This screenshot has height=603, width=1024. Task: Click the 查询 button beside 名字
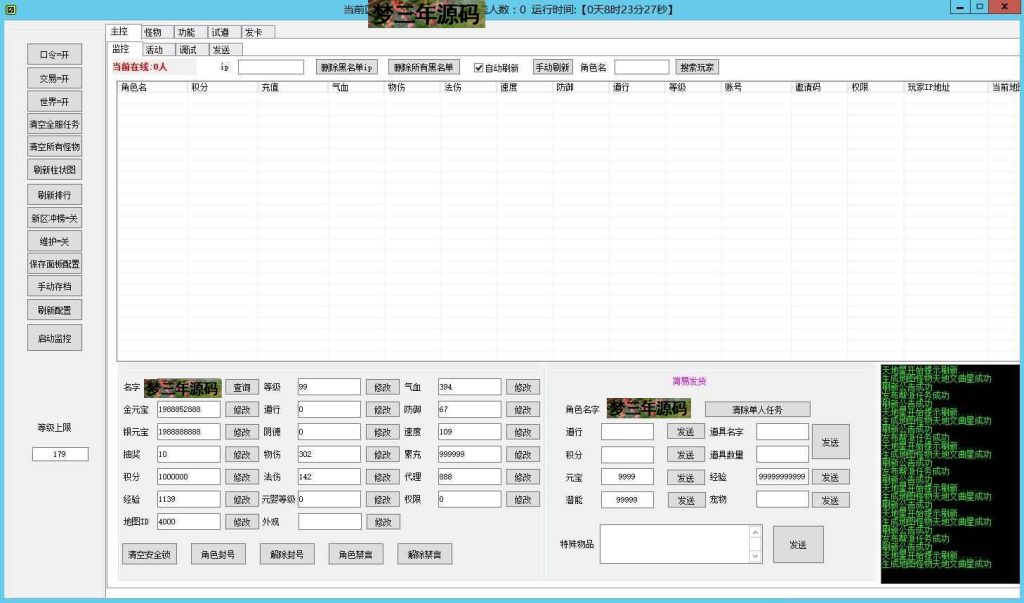242,387
